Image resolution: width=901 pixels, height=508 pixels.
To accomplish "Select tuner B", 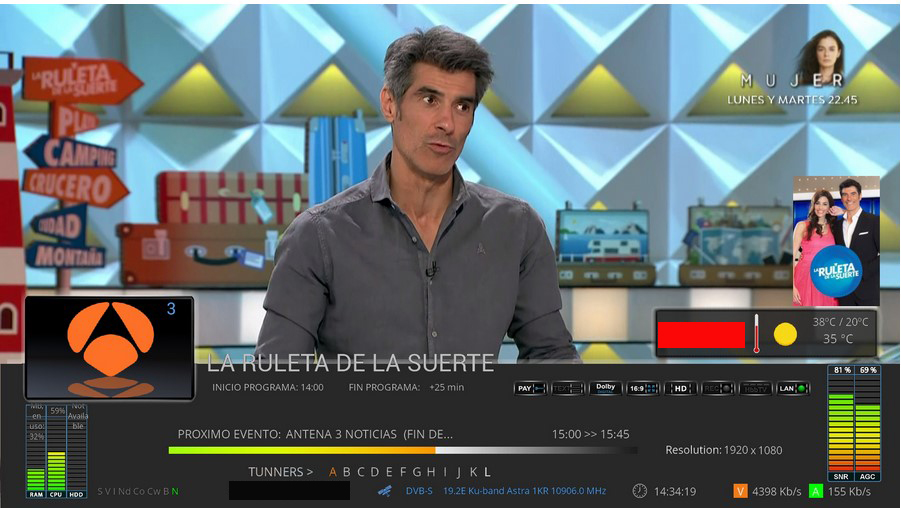I will click(x=346, y=472).
